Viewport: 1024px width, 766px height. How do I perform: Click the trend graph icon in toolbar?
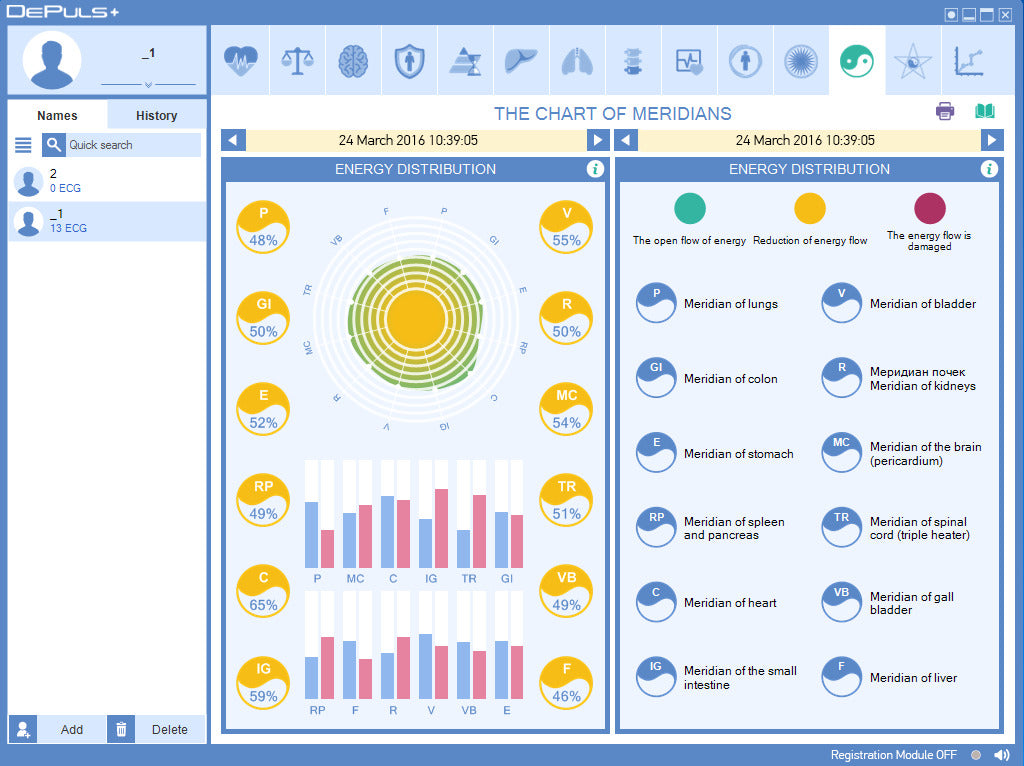tap(968, 61)
